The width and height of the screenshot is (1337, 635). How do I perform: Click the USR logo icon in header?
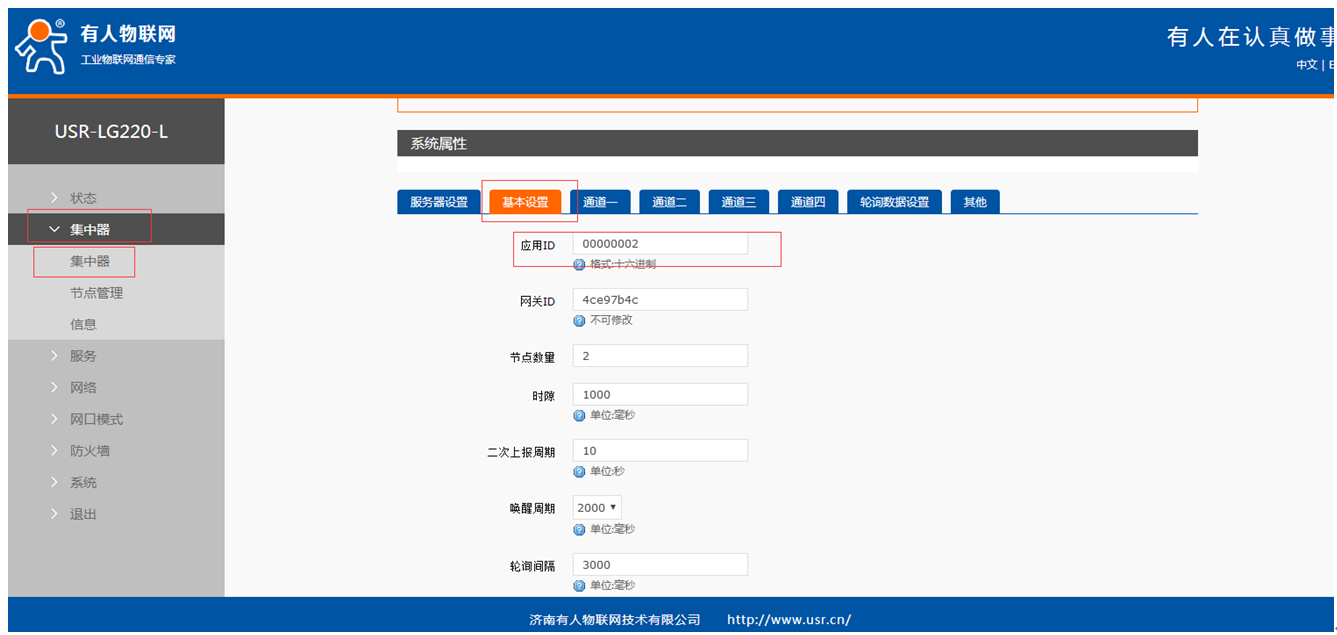(x=40, y=46)
